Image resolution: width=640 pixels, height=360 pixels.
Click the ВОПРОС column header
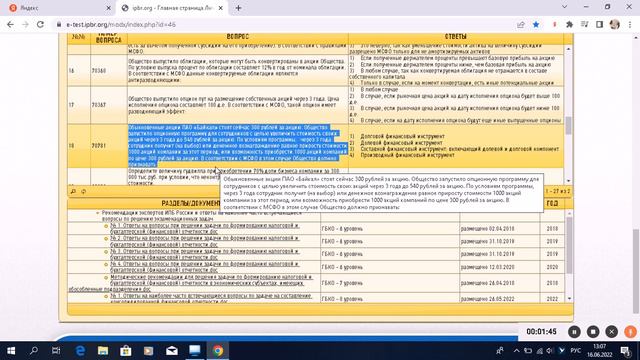(x=238, y=37)
